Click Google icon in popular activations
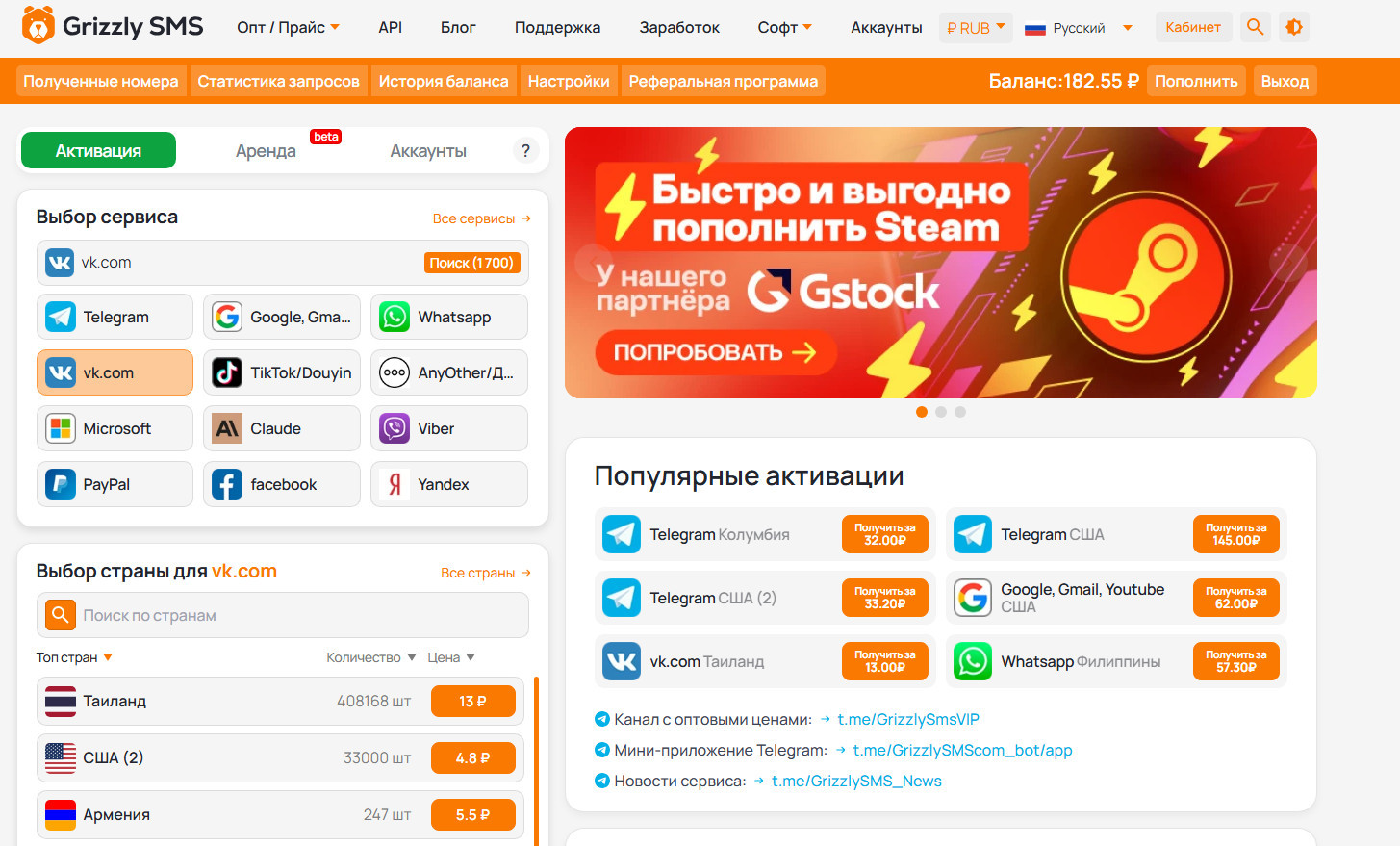The width and height of the screenshot is (1400, 846). 973,598
